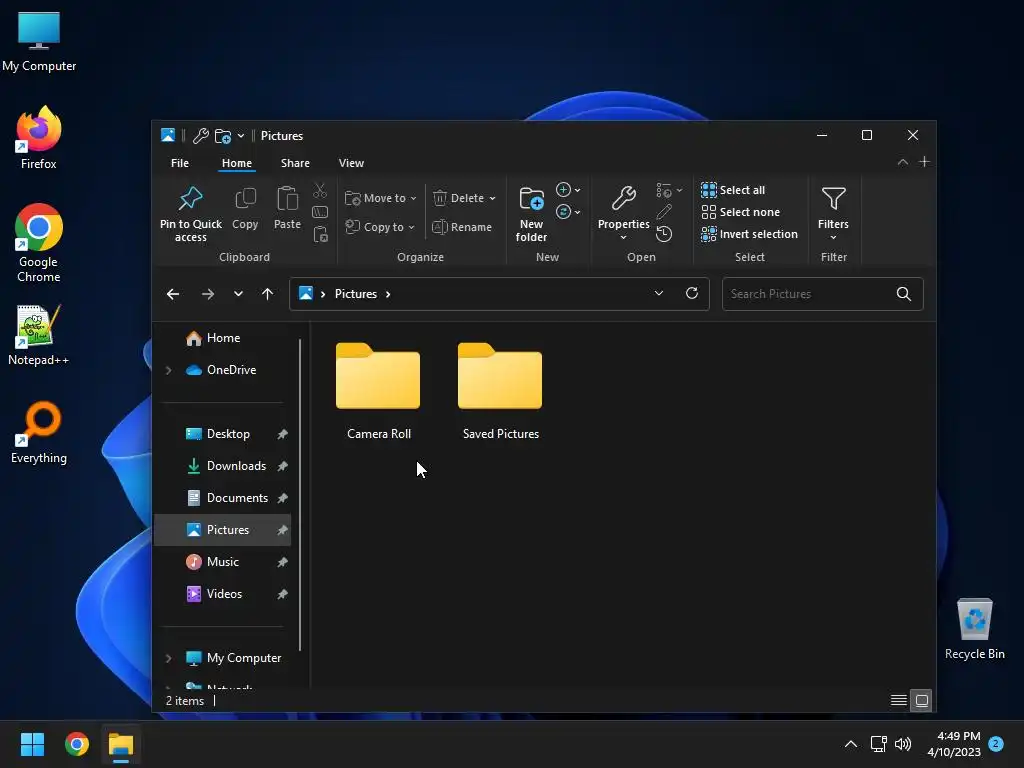Image resolution: width=1024 pixels, height=768 pixels.
Task: Click Select all in the ribbon
Action: (733, 190)
